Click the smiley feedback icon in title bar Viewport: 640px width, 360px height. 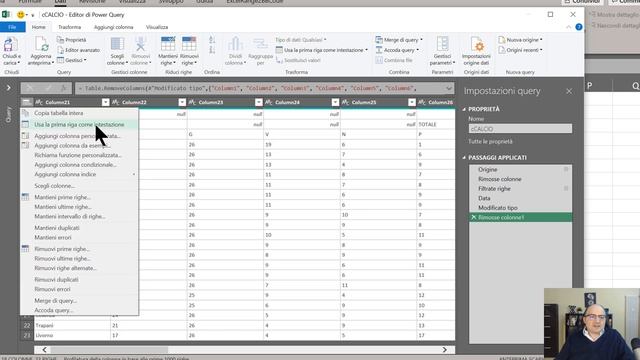coord(20,15)
